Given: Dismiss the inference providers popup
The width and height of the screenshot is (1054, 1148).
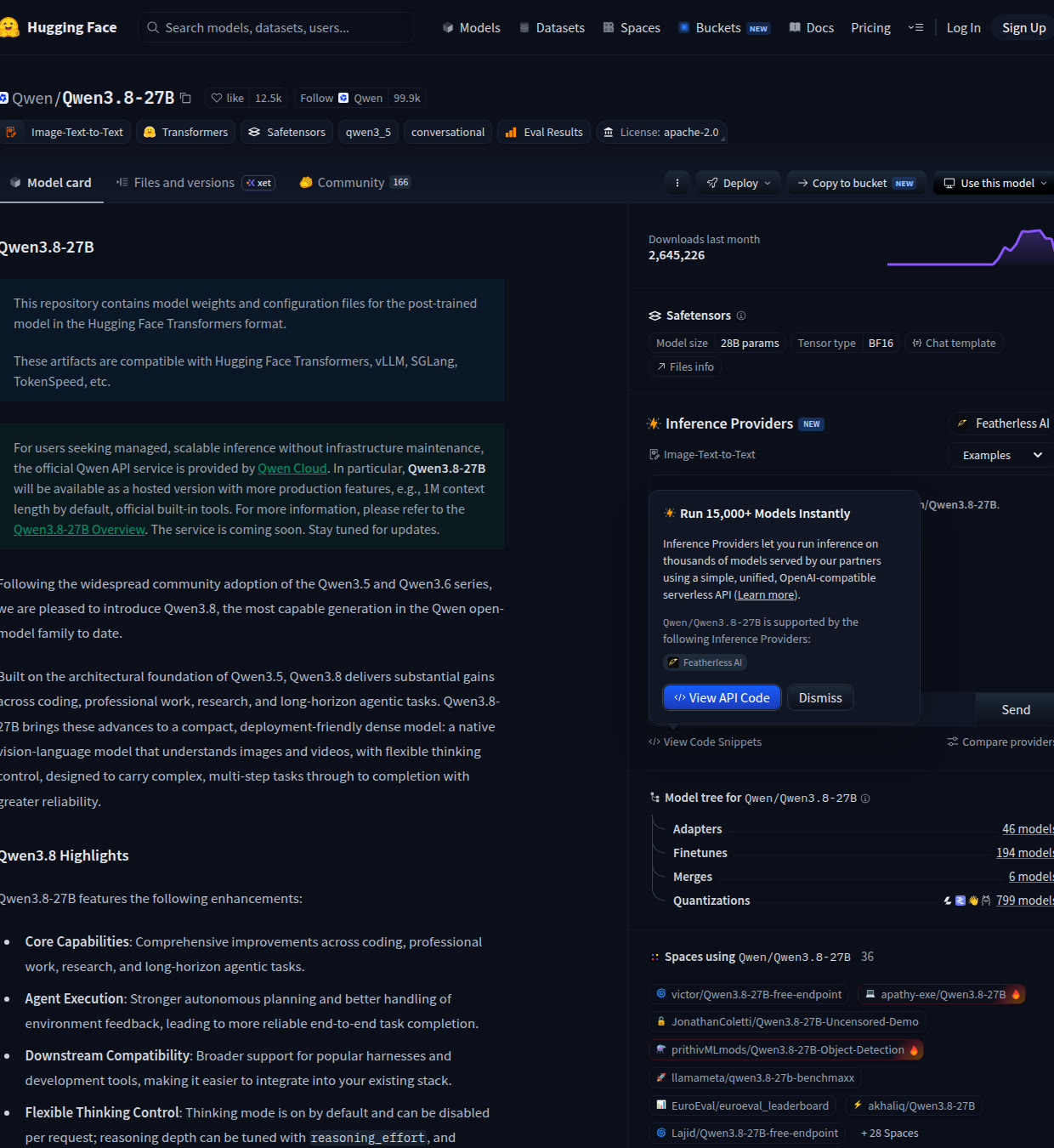Looking at the screenshot, I should click(x=820, y=697).
